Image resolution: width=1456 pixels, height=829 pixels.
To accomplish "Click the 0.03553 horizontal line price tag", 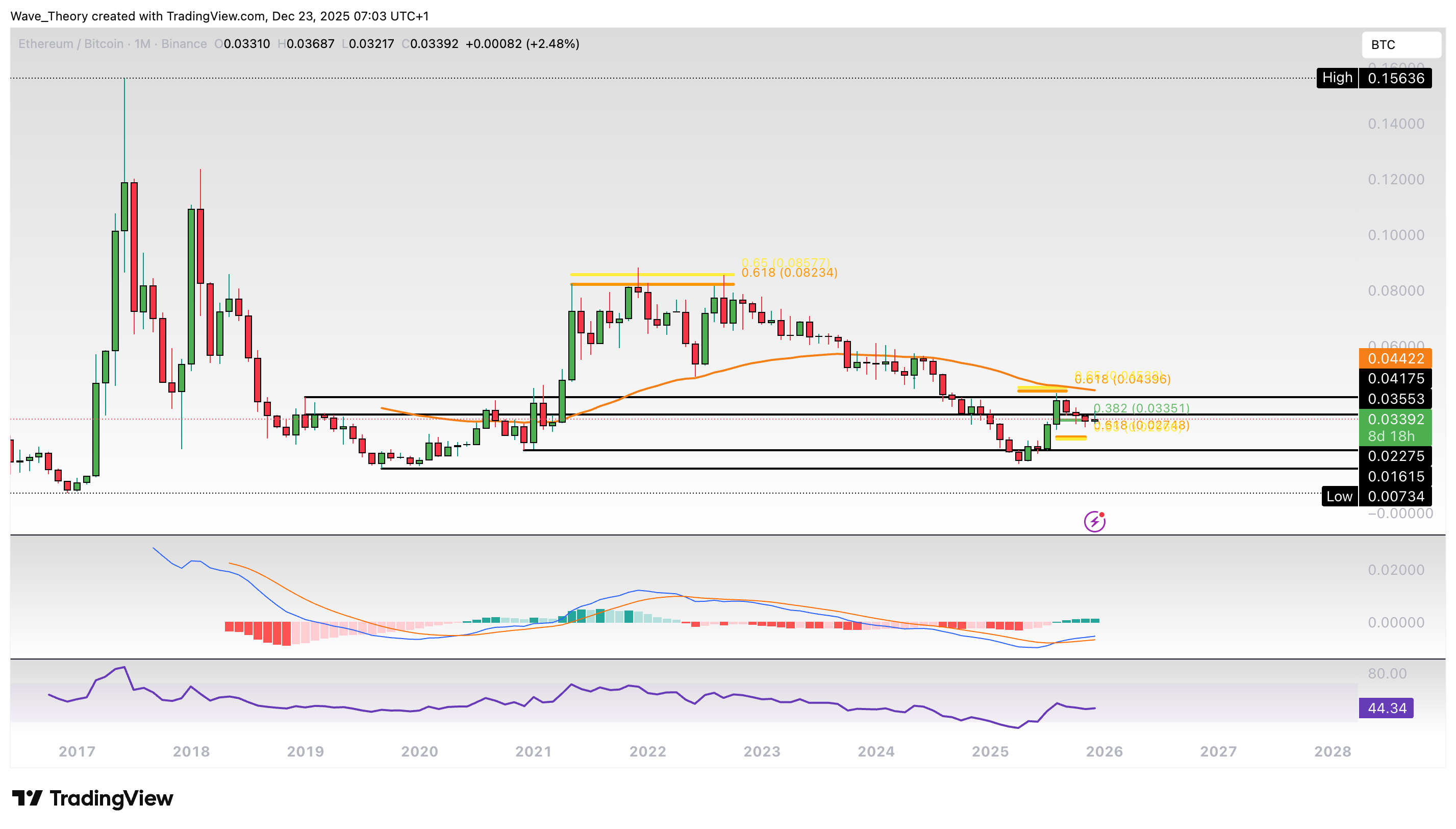I will click(1395, 399).
